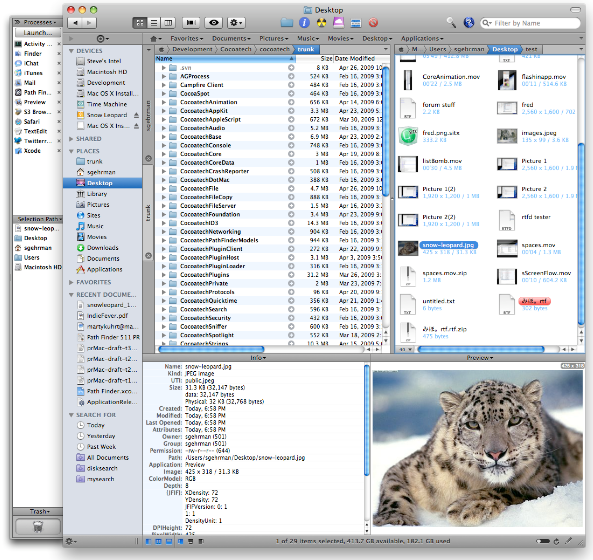Click the icon size slider in the status bar

coord(542,541)
